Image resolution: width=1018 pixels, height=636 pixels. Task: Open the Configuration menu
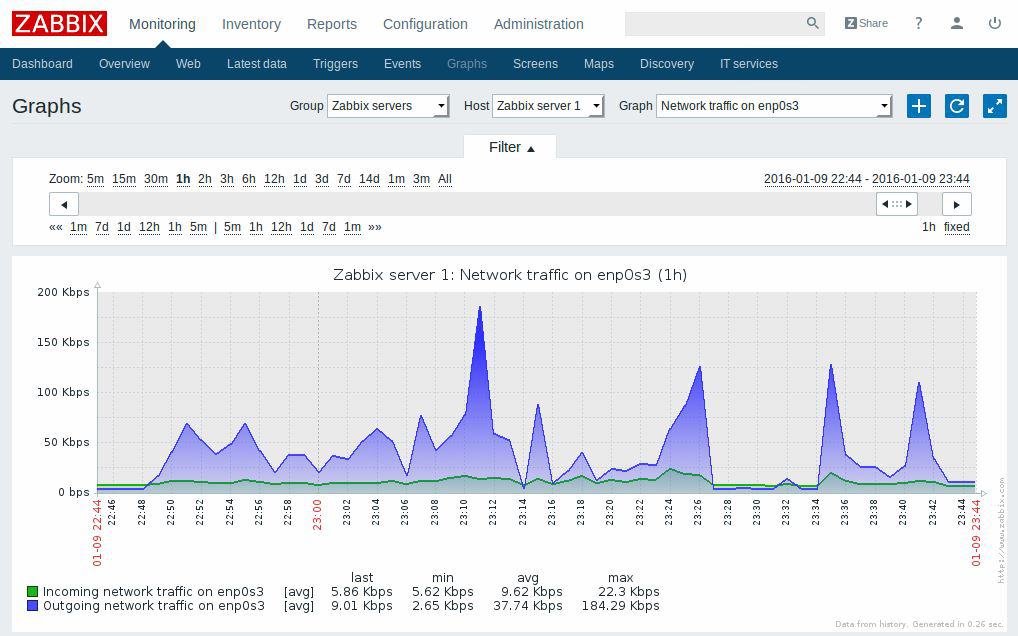point(425,24)
